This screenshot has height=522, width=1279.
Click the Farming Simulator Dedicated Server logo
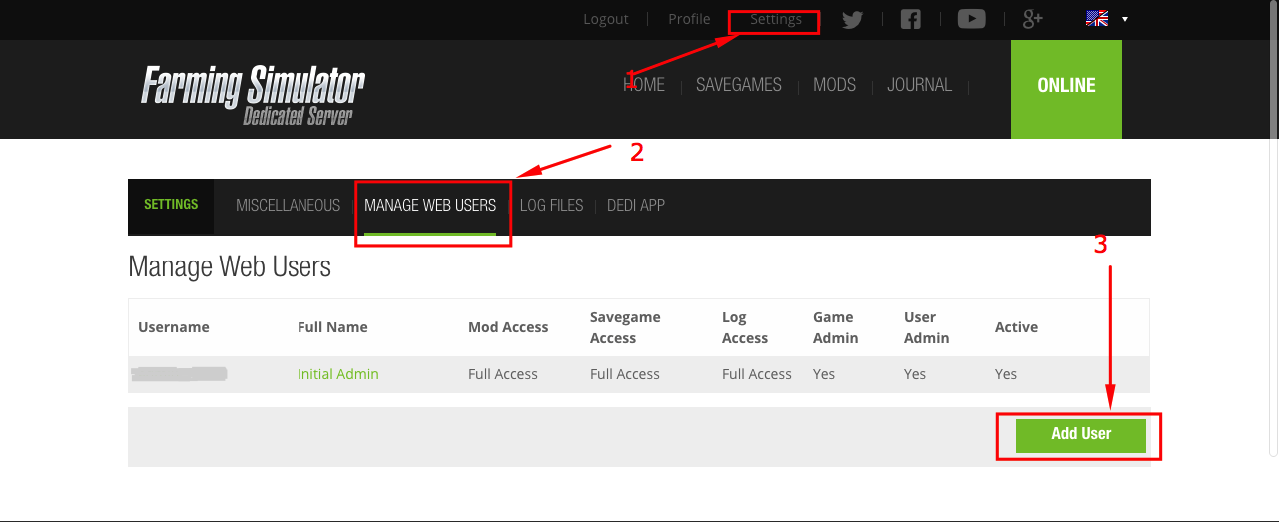[x=252, y=95]
